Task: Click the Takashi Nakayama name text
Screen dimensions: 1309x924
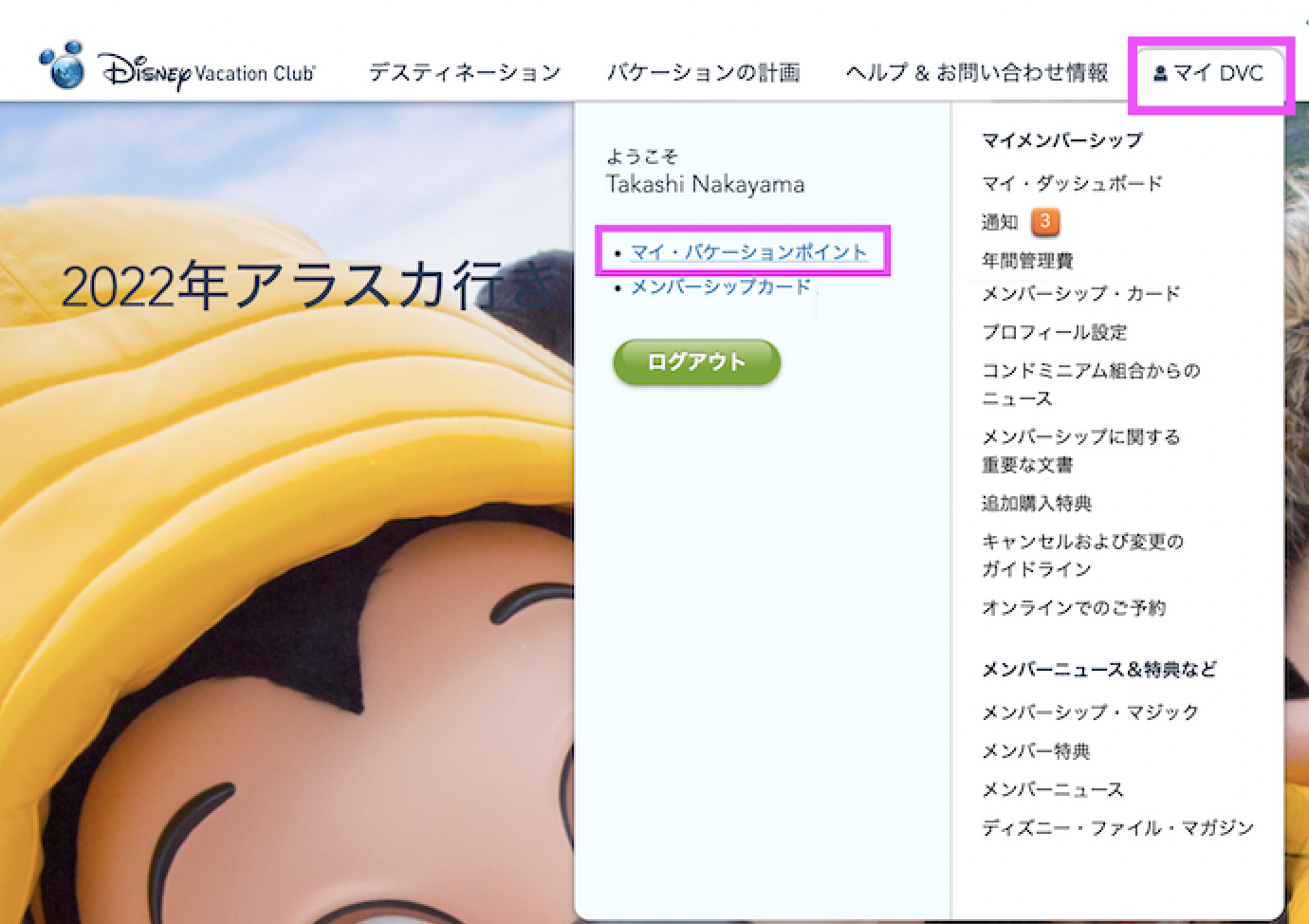Action: 706,184
